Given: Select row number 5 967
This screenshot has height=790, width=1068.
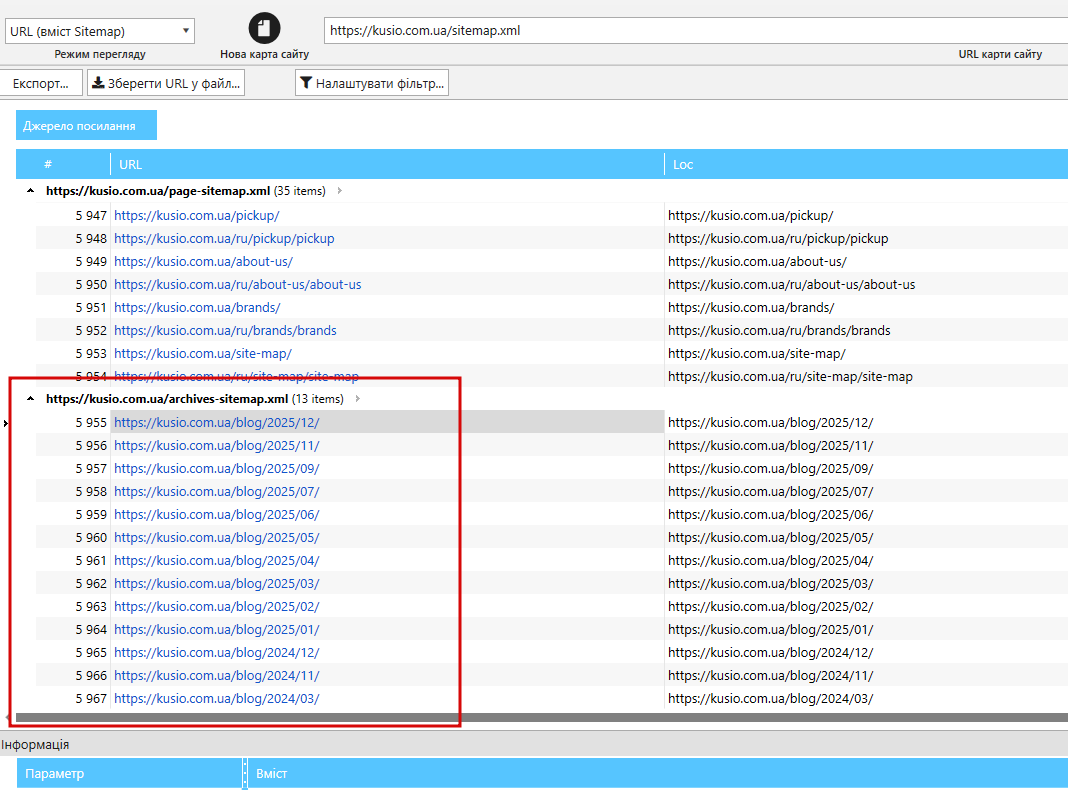Looking at the screenshot, I should pos(91,699).
